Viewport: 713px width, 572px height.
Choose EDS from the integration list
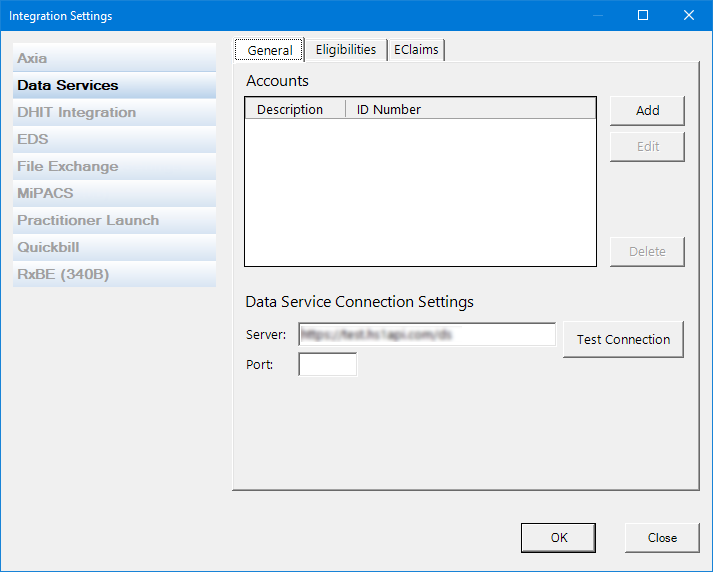tap(114, 139)
